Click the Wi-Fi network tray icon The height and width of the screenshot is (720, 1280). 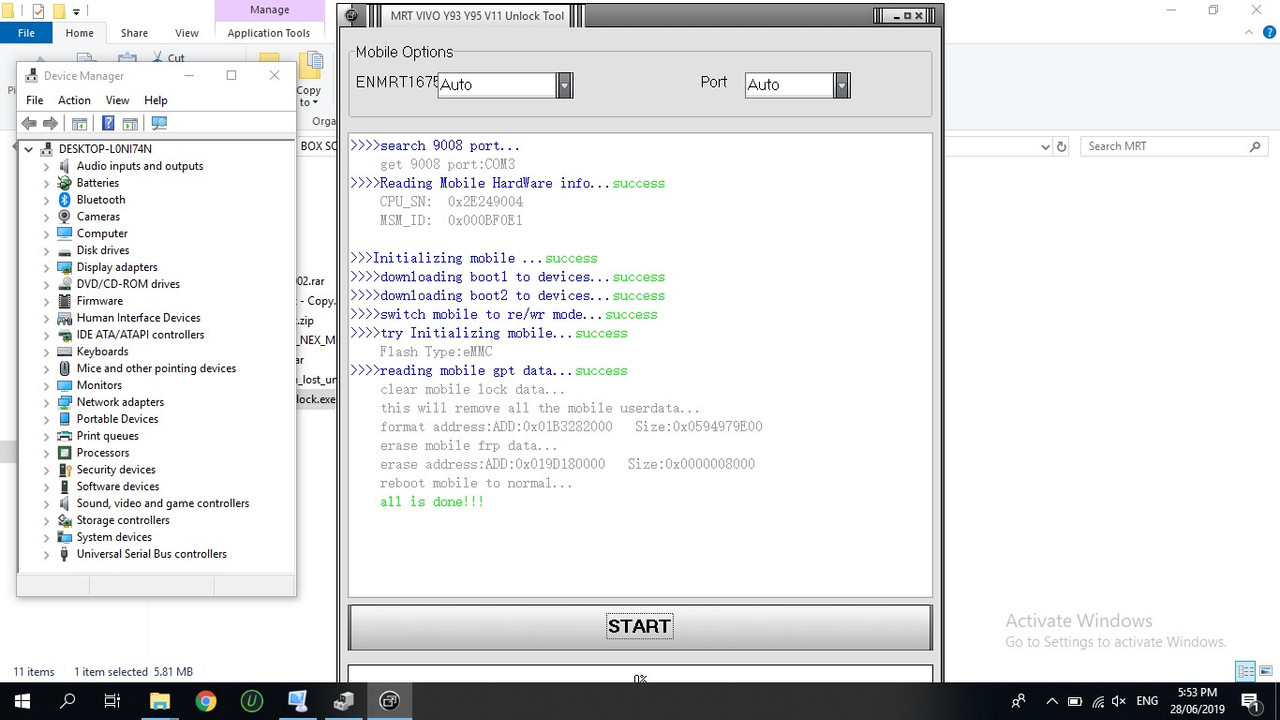point(1097,702)
